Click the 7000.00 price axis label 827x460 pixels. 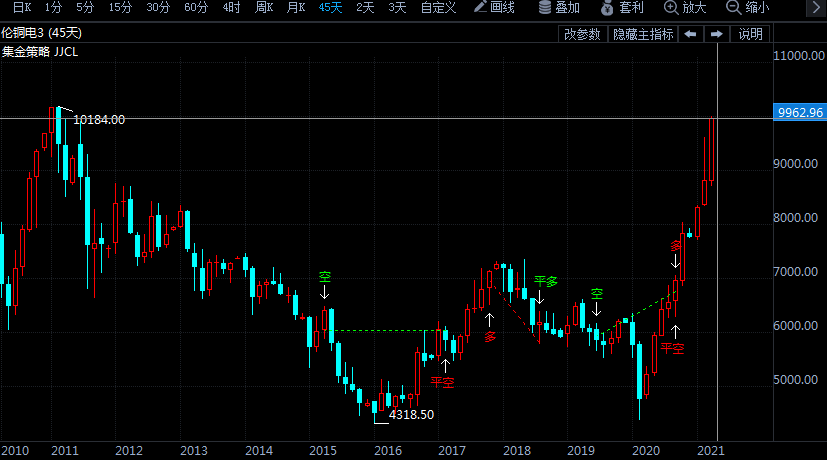[x=796, y=271]
